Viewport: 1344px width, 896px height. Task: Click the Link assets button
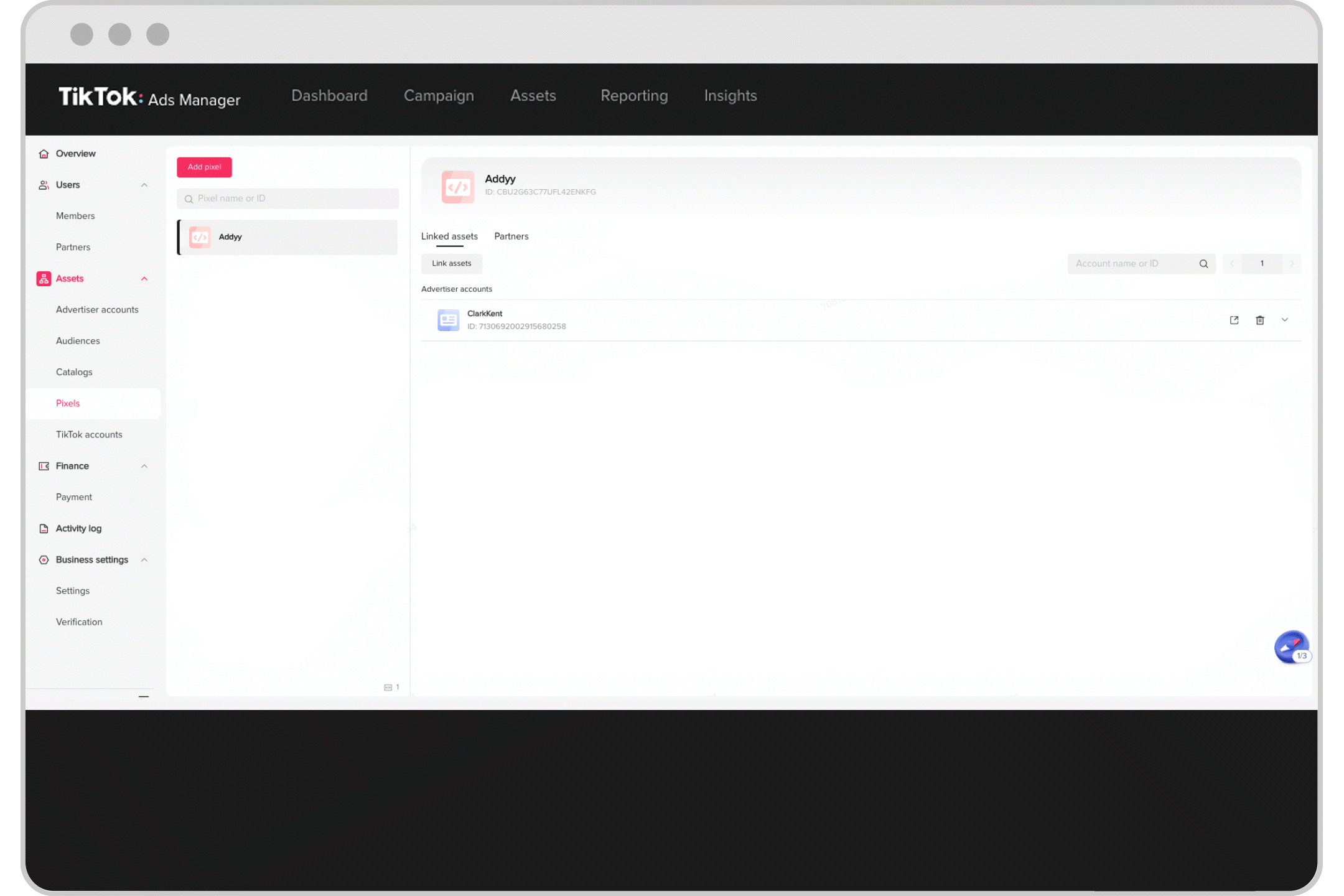(451, 264)
